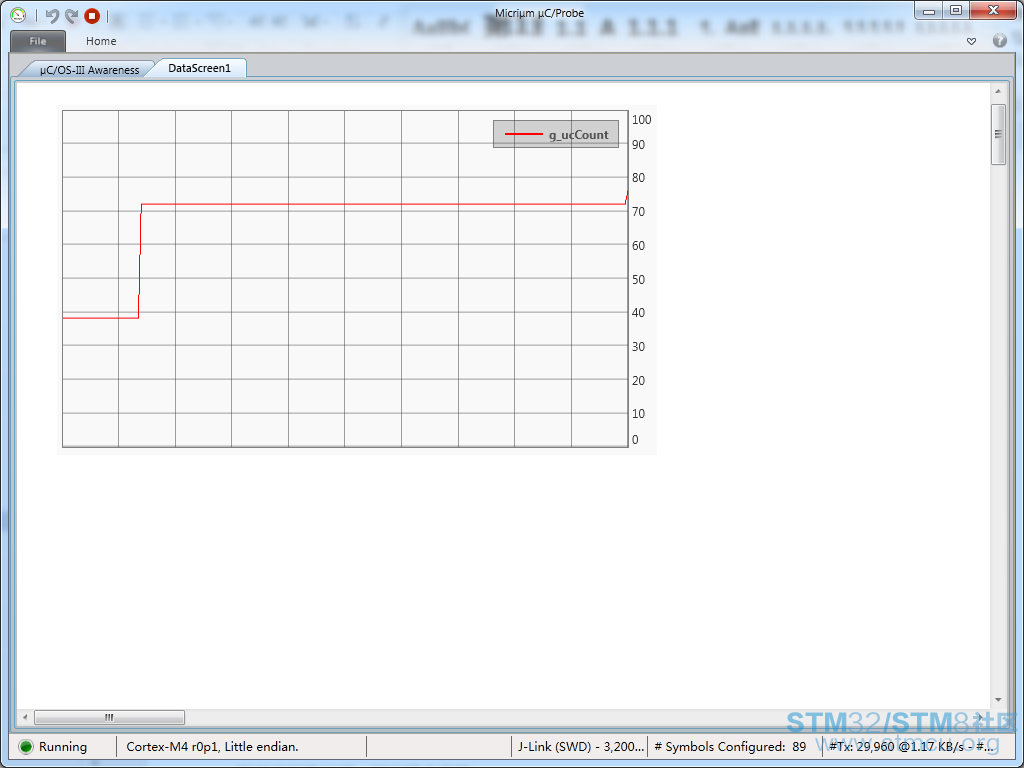
Task: Click the red line swatch in legend
Action: coord(523,135)
